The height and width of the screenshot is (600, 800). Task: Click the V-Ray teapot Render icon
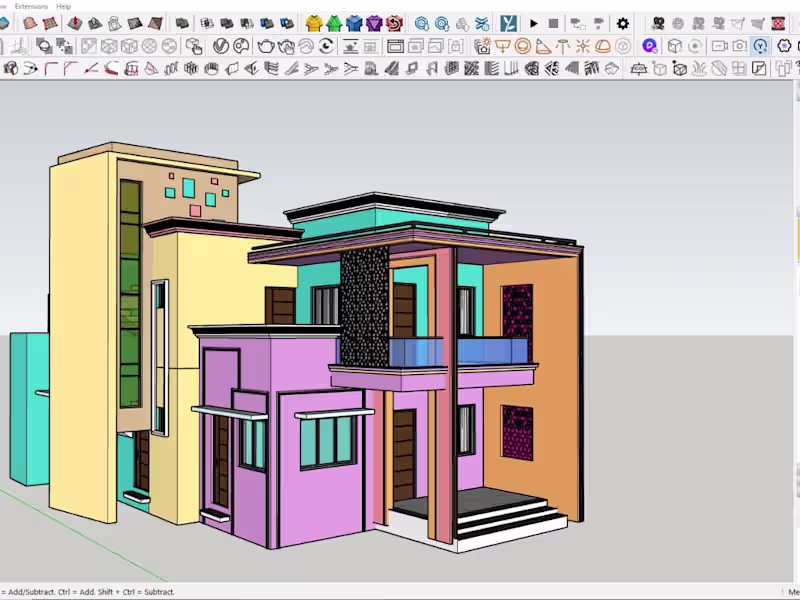[266, 46]
